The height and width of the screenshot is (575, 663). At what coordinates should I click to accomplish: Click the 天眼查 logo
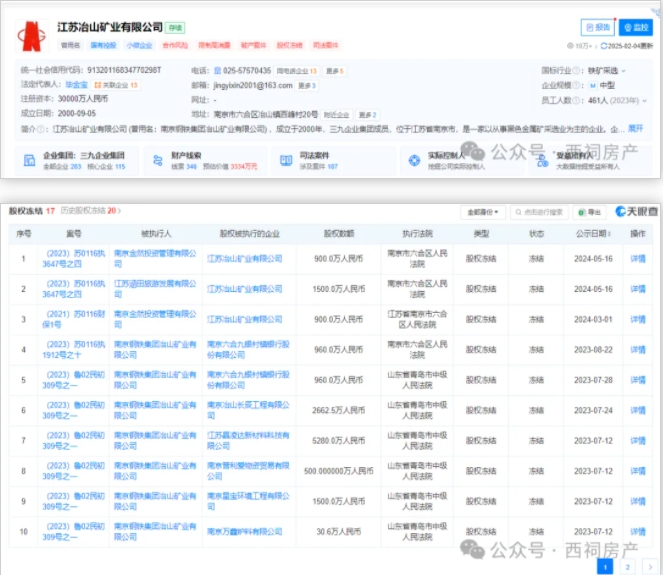(637, 212)
